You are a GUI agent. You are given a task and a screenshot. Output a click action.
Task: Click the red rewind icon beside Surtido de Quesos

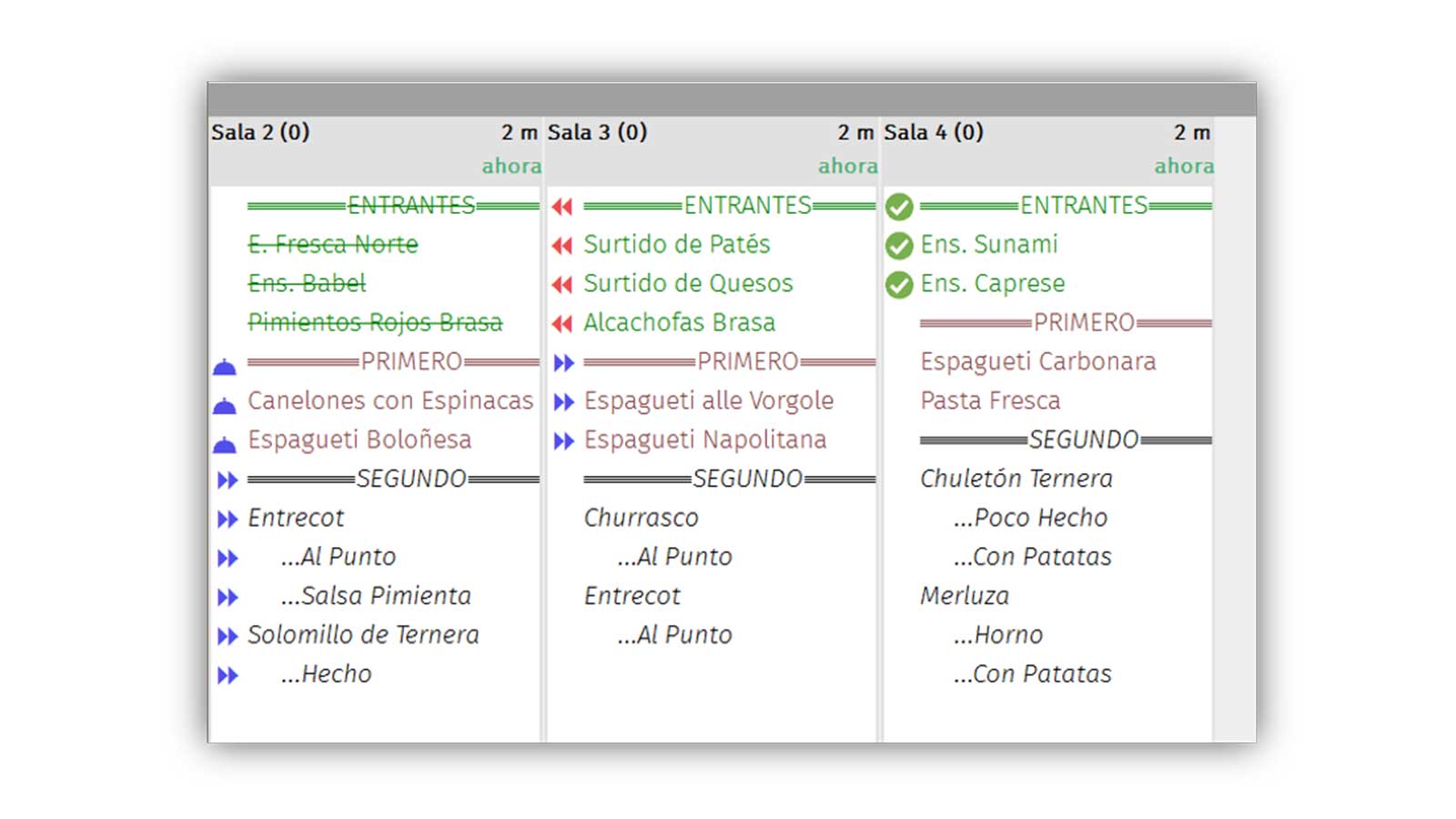[x=562, y=284]
